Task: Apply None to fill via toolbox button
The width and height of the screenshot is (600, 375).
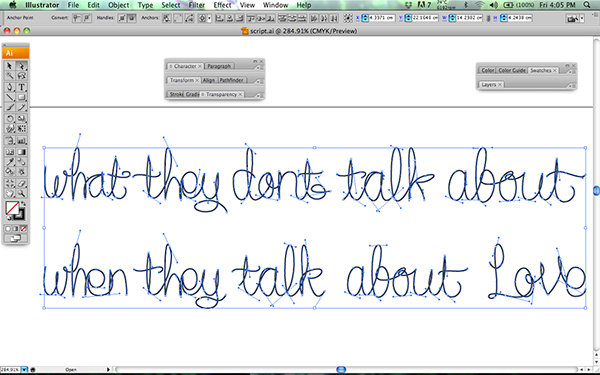Action: [x=24, y=229]
